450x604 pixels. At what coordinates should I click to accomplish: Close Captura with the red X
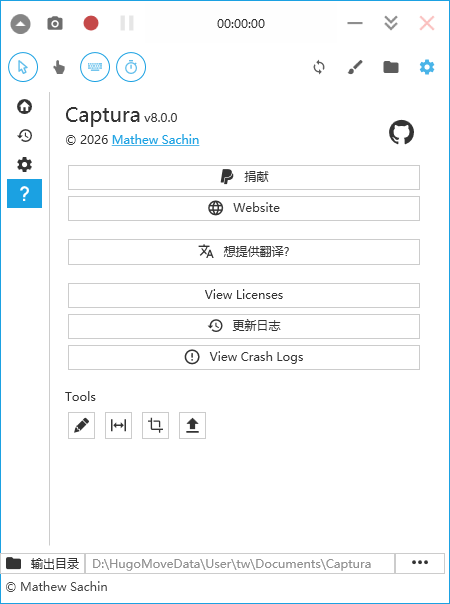click(427, 23)
